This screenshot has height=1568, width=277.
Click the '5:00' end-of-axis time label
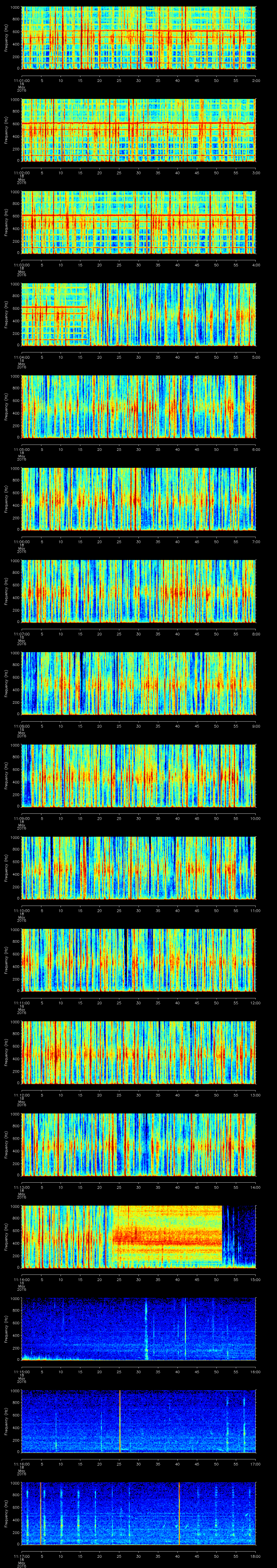[256, 357]
